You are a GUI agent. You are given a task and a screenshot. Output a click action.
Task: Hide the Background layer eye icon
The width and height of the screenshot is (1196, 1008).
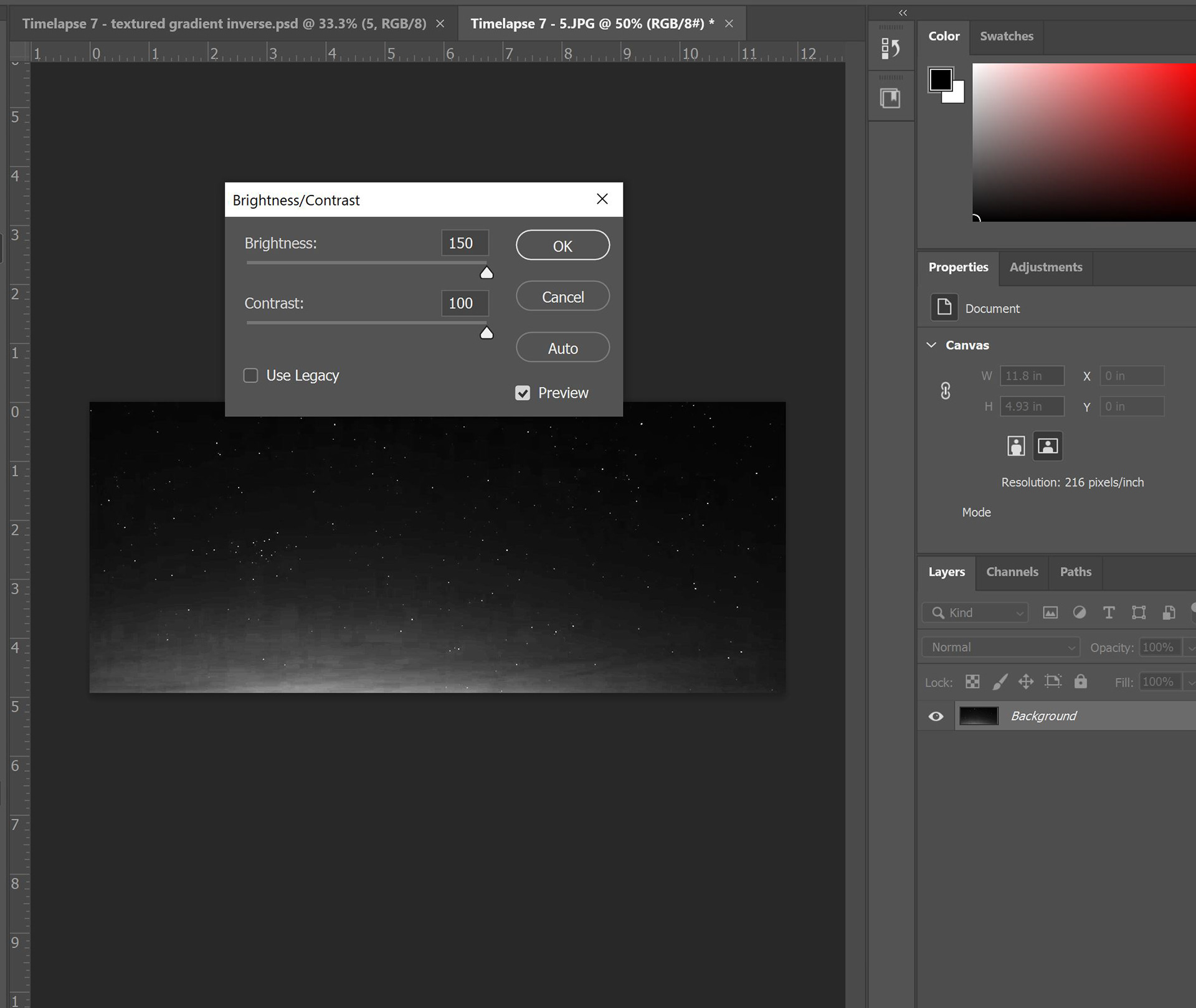[x=936, y=716]
